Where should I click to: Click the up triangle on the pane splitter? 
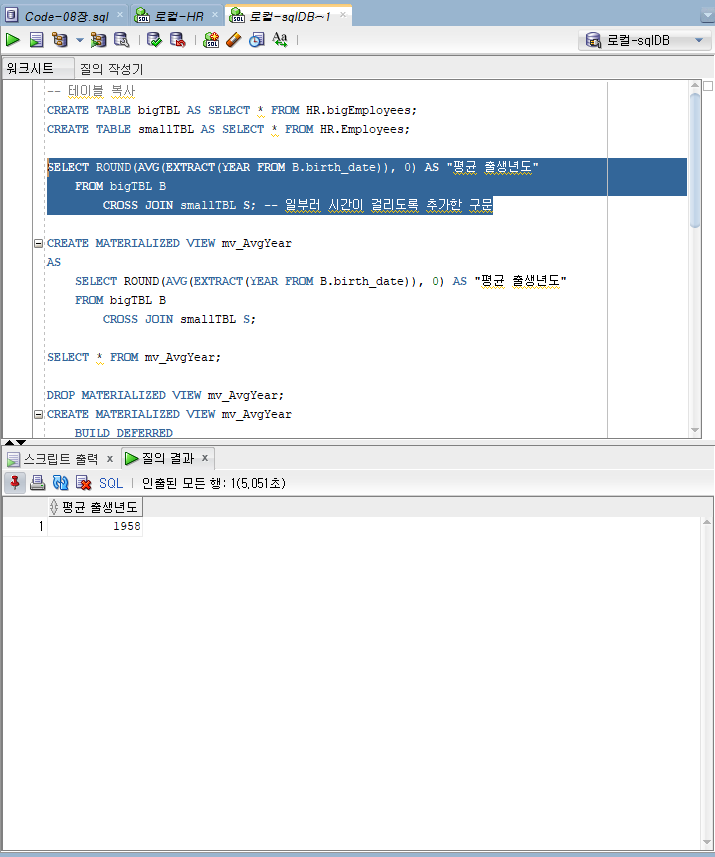pyautogui.click(x=9, y=442)
